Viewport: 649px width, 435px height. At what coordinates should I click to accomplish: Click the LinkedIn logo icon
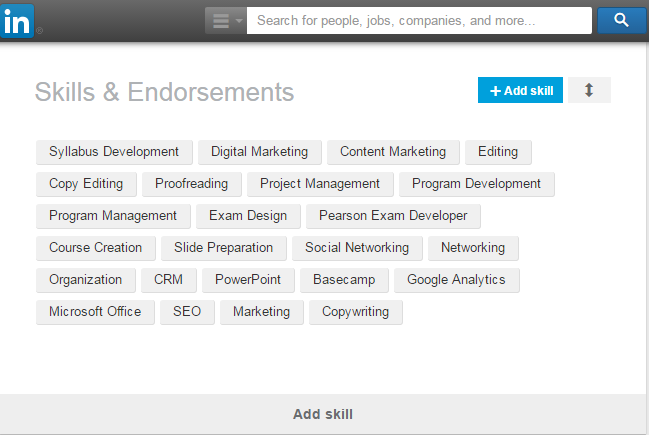click(17, 21)
